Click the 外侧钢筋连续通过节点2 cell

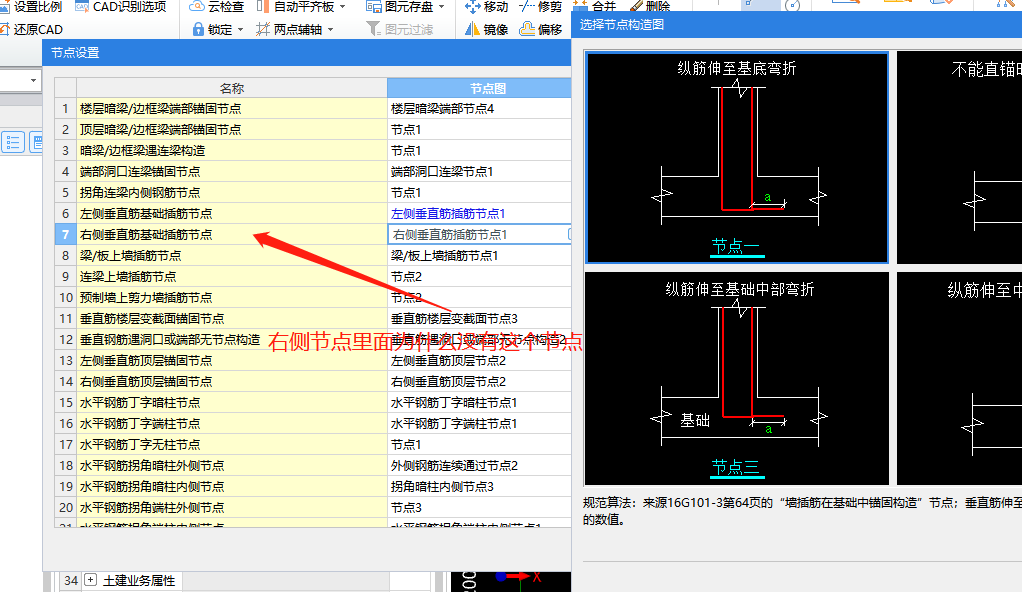pos(479,466)
